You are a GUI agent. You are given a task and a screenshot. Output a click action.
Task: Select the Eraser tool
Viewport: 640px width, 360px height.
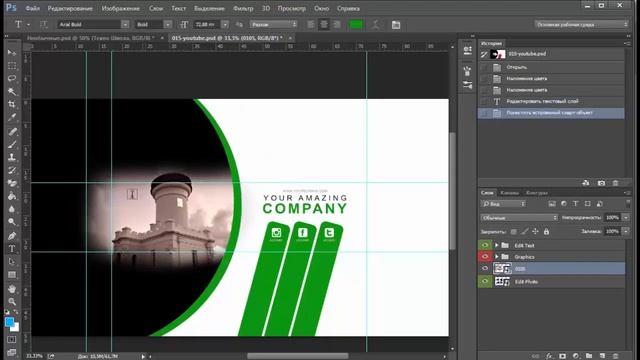coord(12,183)
